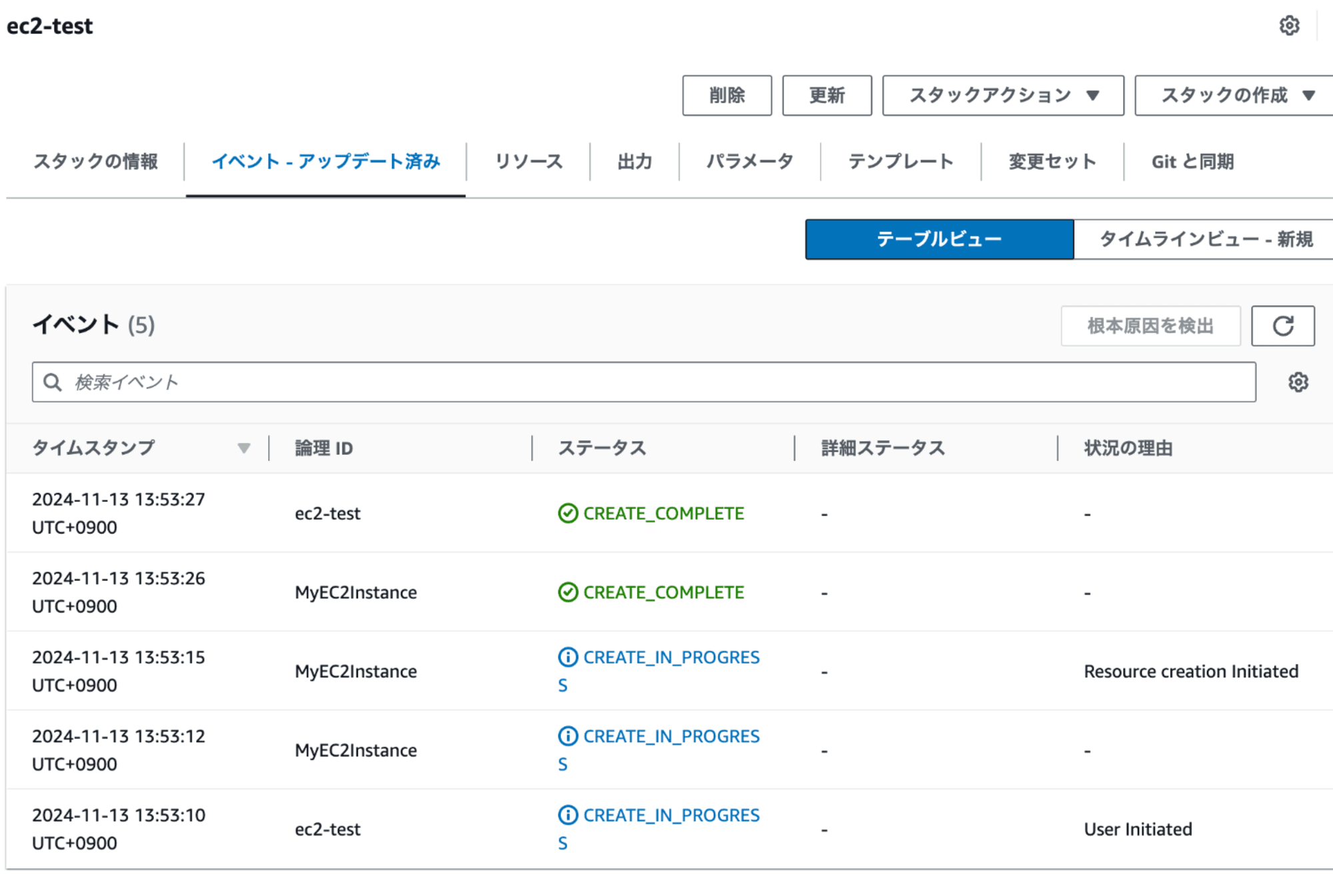This screenshot has height=896, width=1333.
Task: Open パラメータ tab
Action: point(750,161)
